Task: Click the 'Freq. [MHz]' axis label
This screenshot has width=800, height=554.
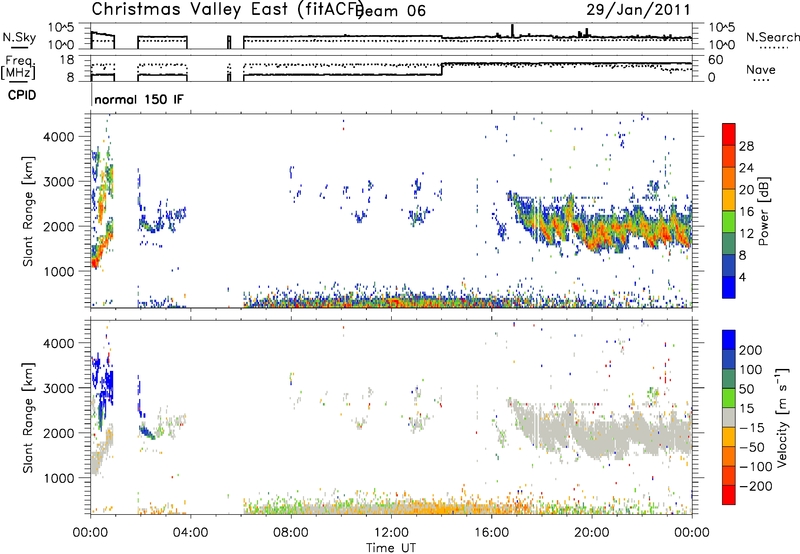Action: [19, 68]
